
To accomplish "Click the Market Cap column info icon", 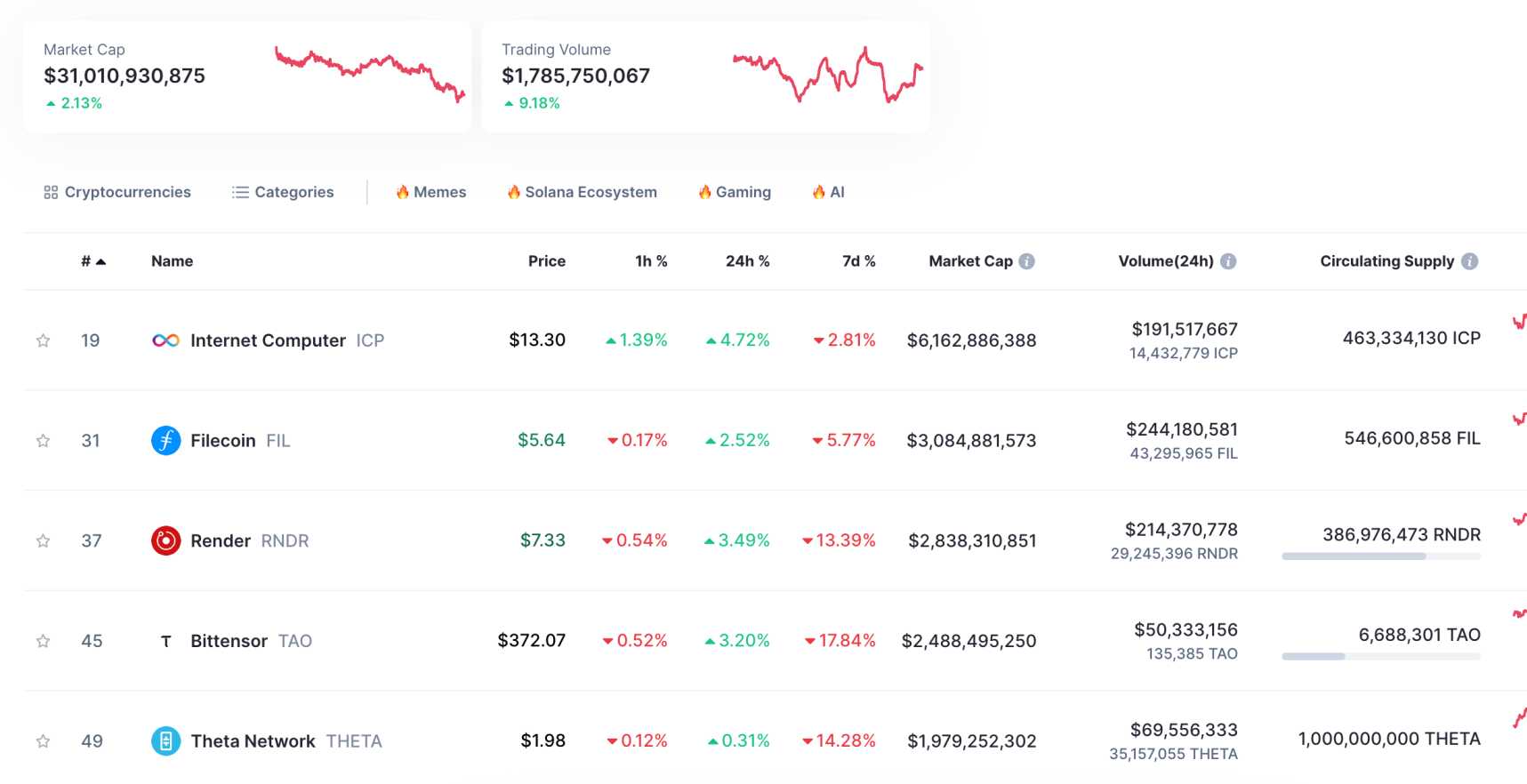I will click(x=1026, y=261).
